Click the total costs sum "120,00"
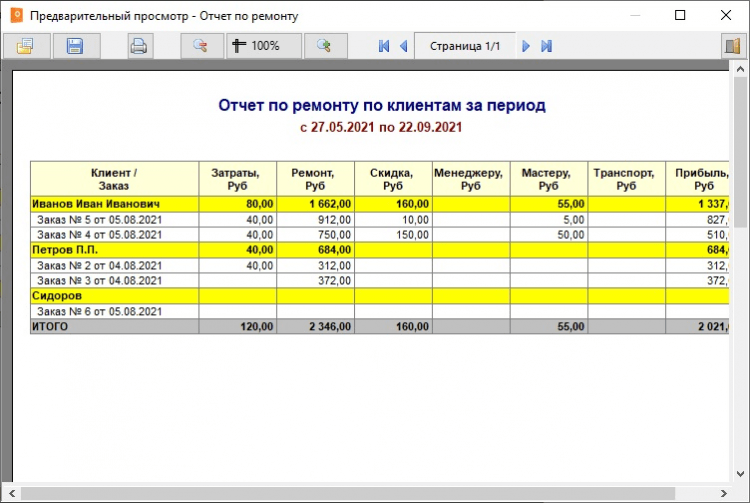 pos(257,327)
